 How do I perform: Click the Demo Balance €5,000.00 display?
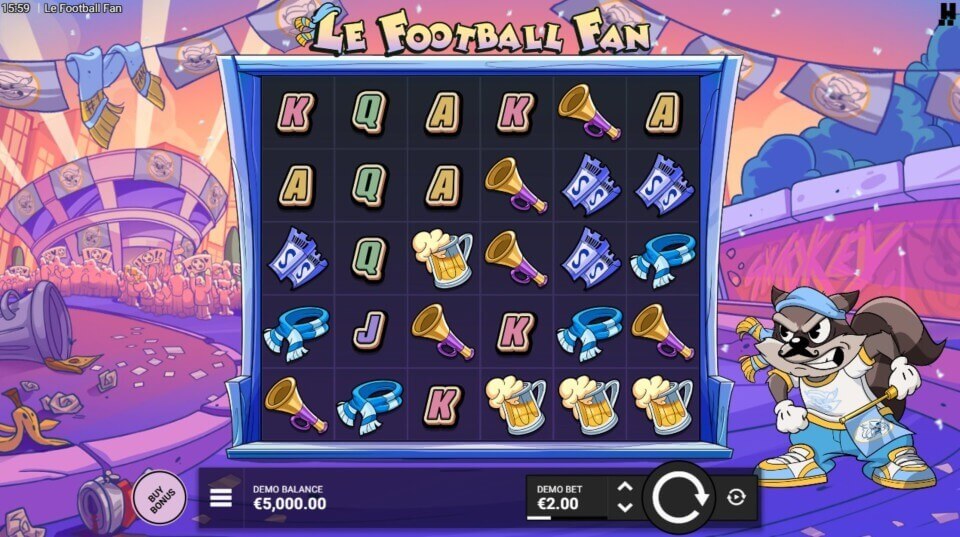290,498
